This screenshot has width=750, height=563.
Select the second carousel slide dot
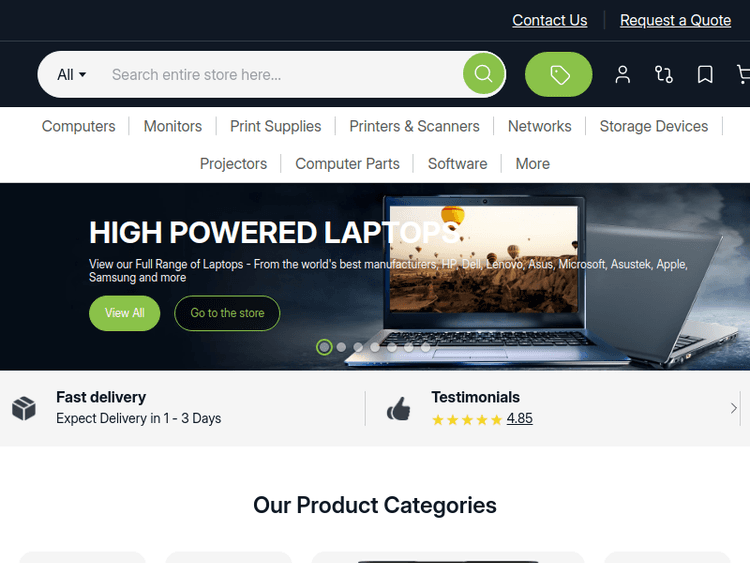(x=341, y=347)
